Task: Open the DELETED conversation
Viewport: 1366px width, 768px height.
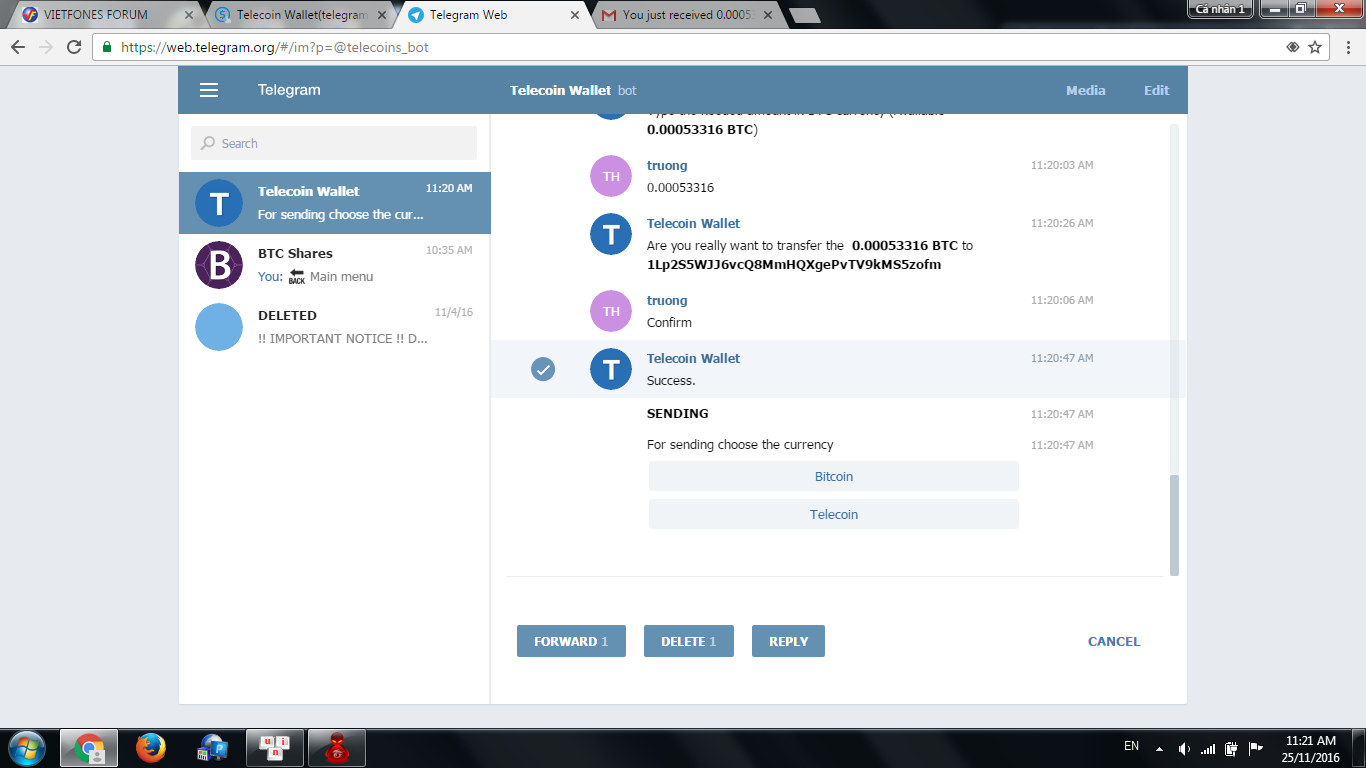Action: (335, 327)
